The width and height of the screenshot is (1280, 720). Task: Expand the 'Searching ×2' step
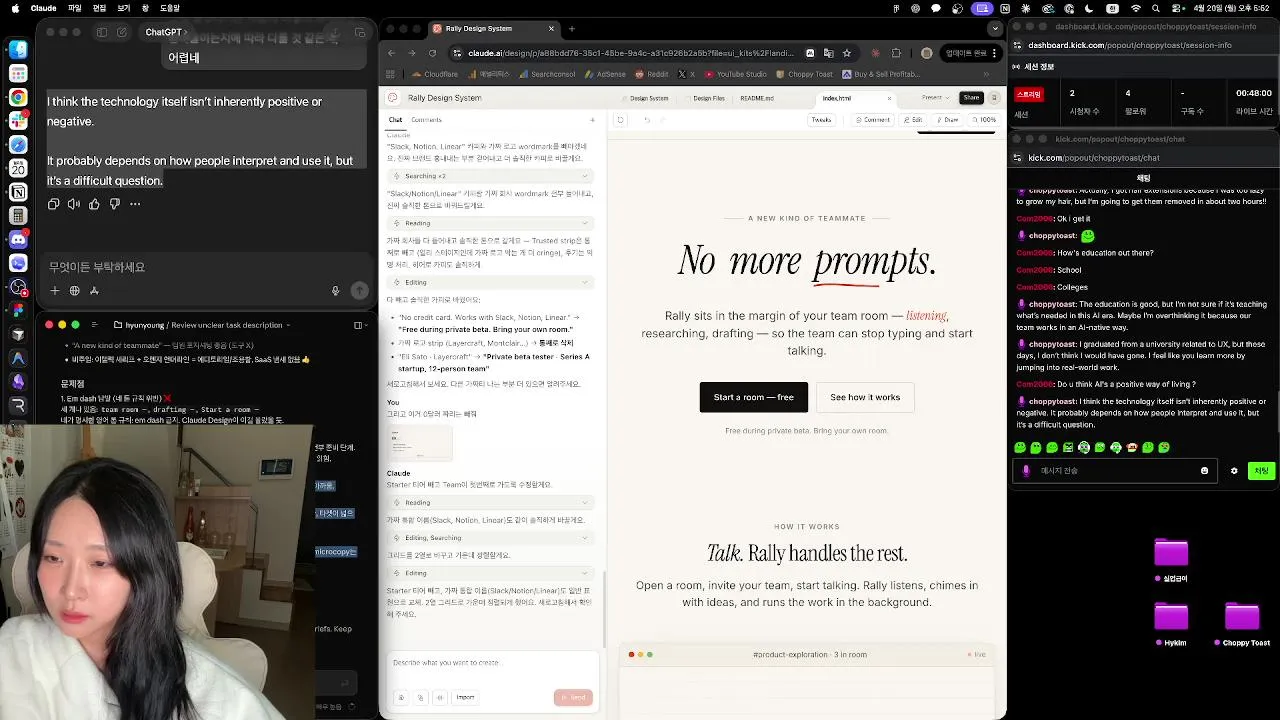[x=490, y=176]
